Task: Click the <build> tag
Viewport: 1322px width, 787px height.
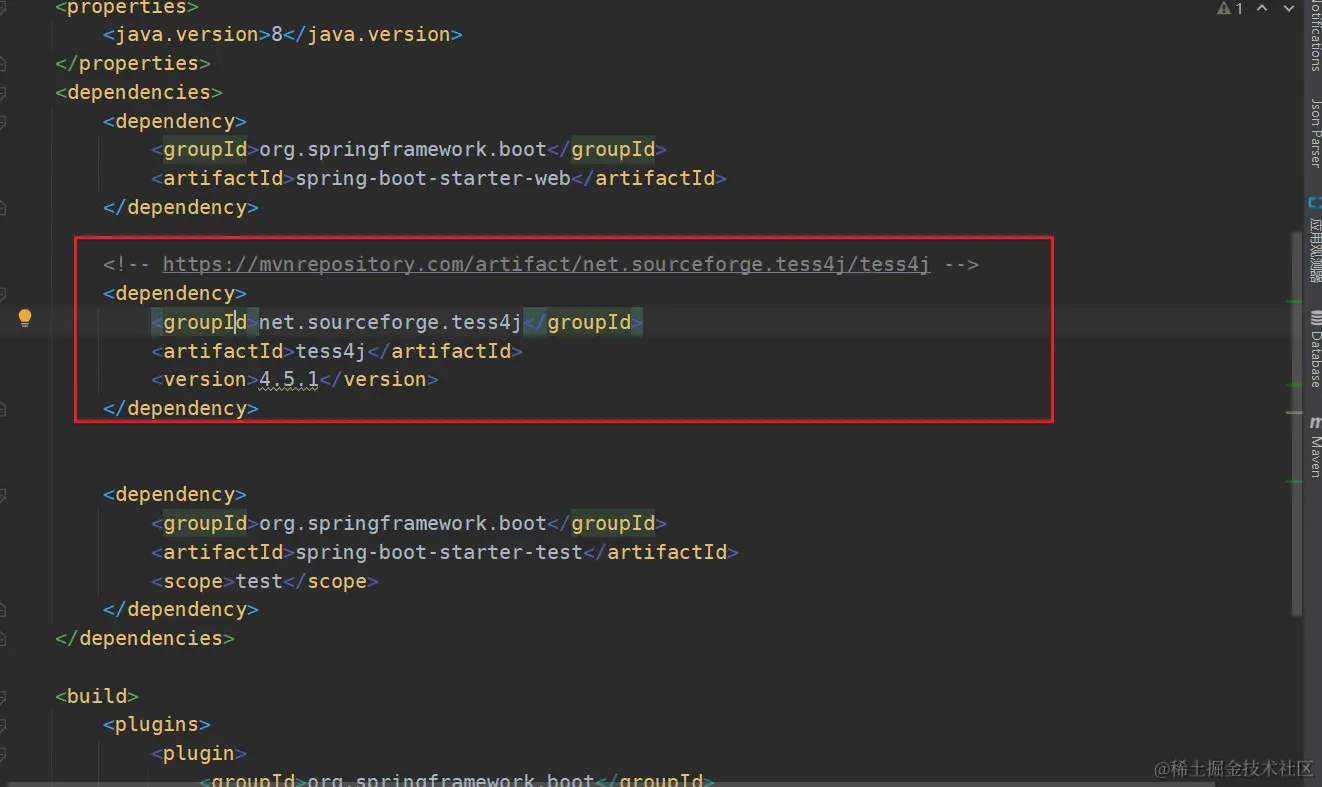Action: [x=97, y=696]
